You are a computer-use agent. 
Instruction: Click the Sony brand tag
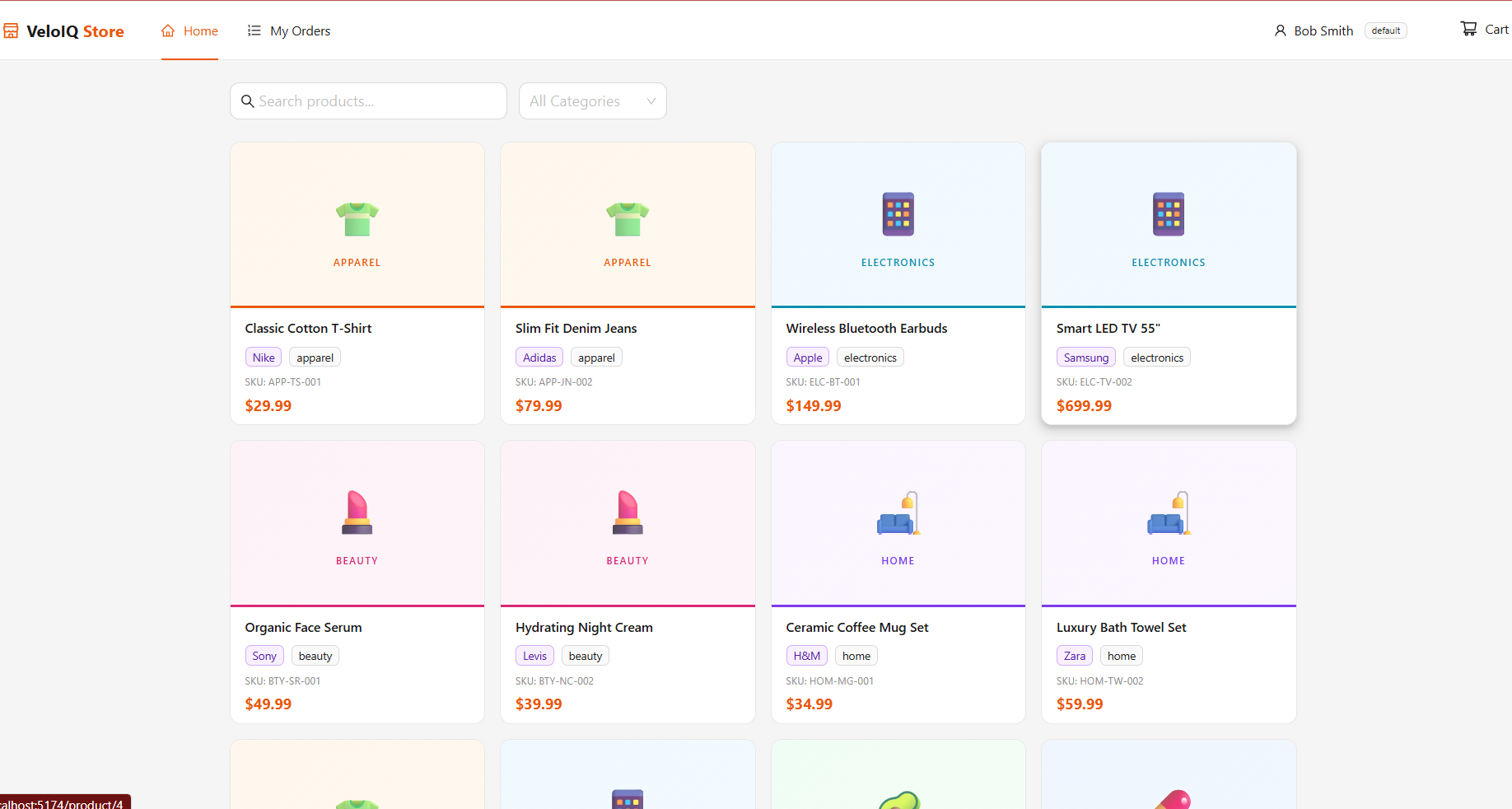264,656
